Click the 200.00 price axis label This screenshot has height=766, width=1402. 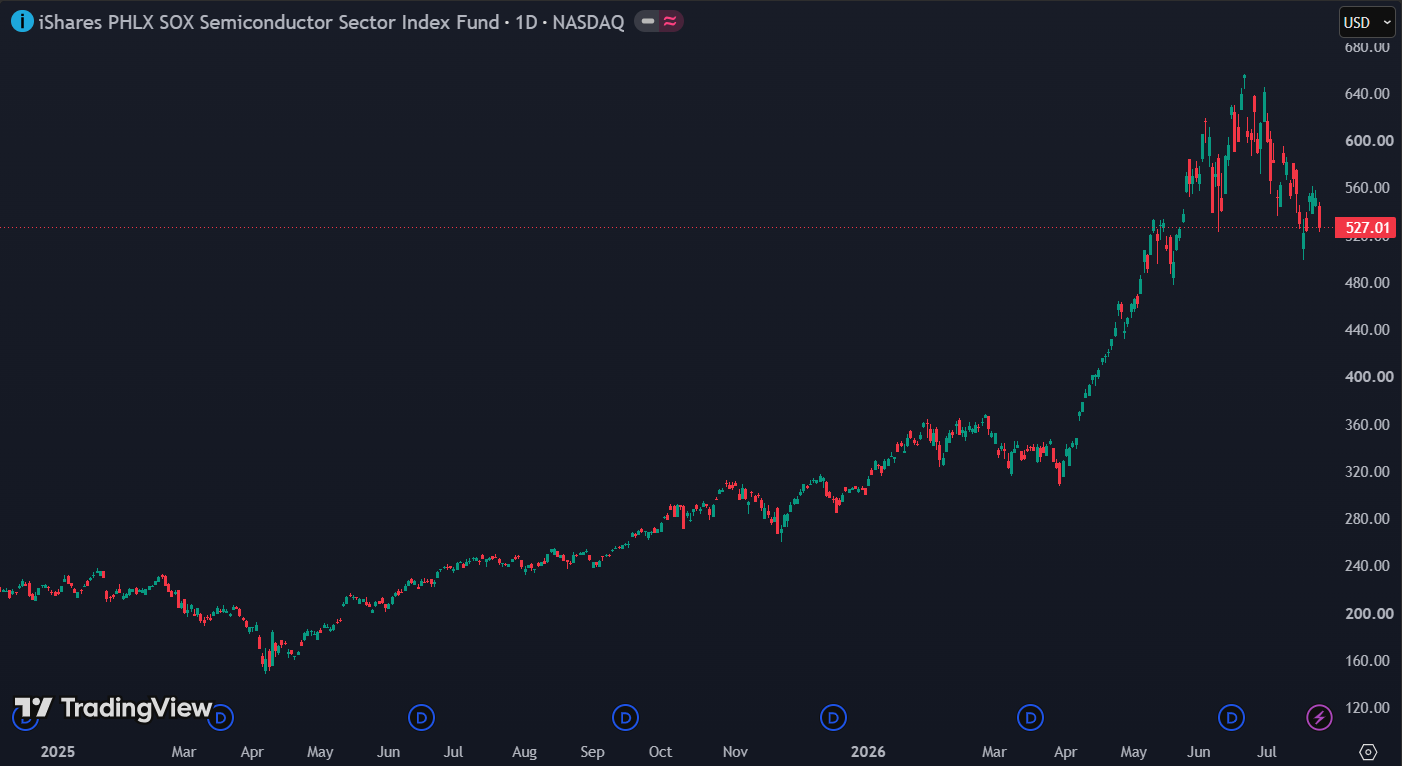(x=1368, y=614)
